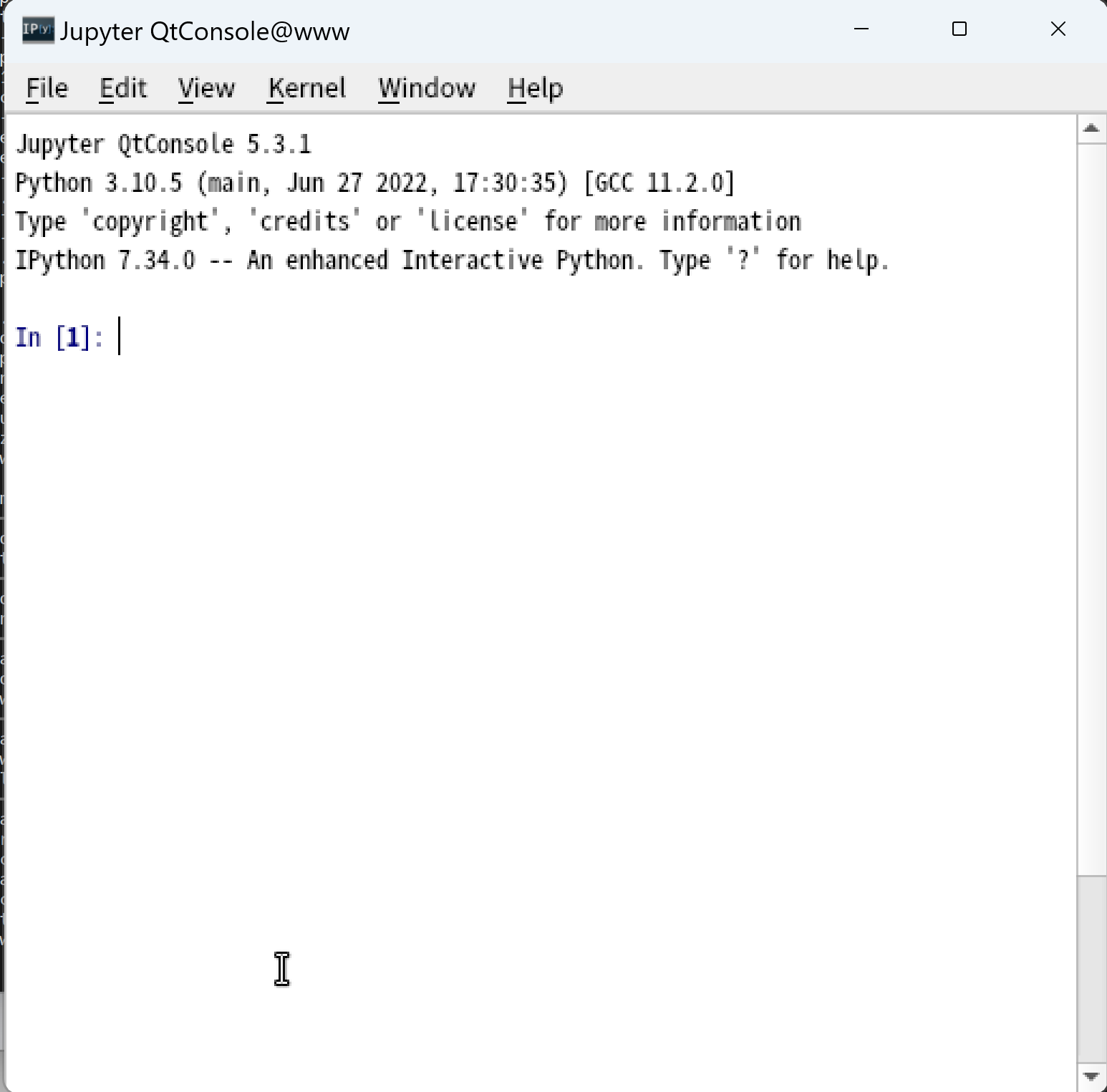This screenshot has height=1092, width=1107.
Task: Click the 'Python 3.10.5' version line
Action: (375, 183)
